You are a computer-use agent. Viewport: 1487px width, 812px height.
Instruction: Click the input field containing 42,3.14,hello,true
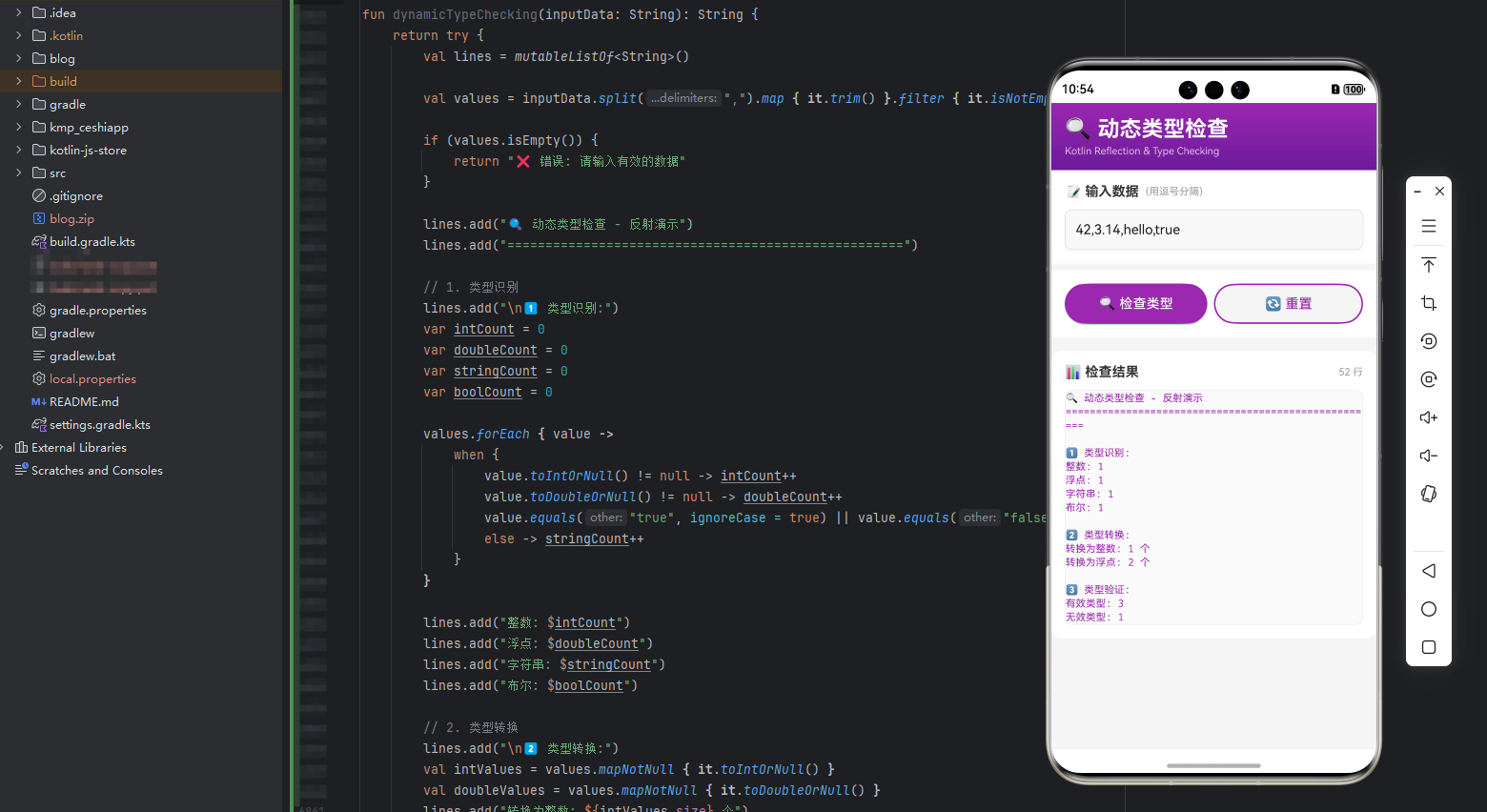[1213, 230]
